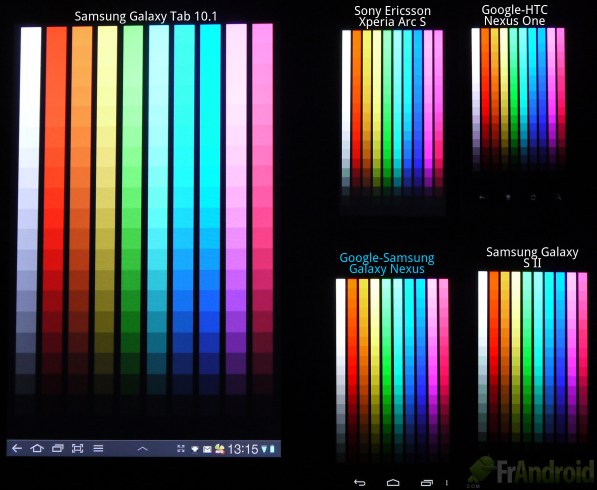The height and width of the screenshot is (490, 597).
Task: Click the Google-HTC Nexus One label
Action: pyautogui.click(x=514, y=15)
